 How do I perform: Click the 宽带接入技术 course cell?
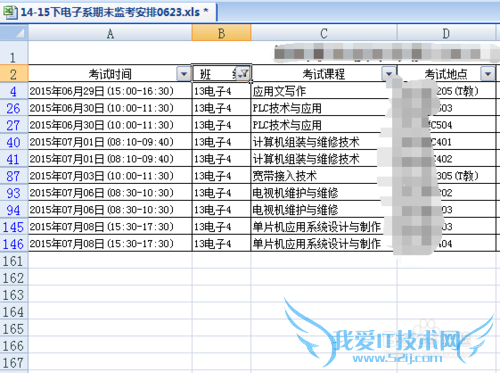tap(324, 176)
